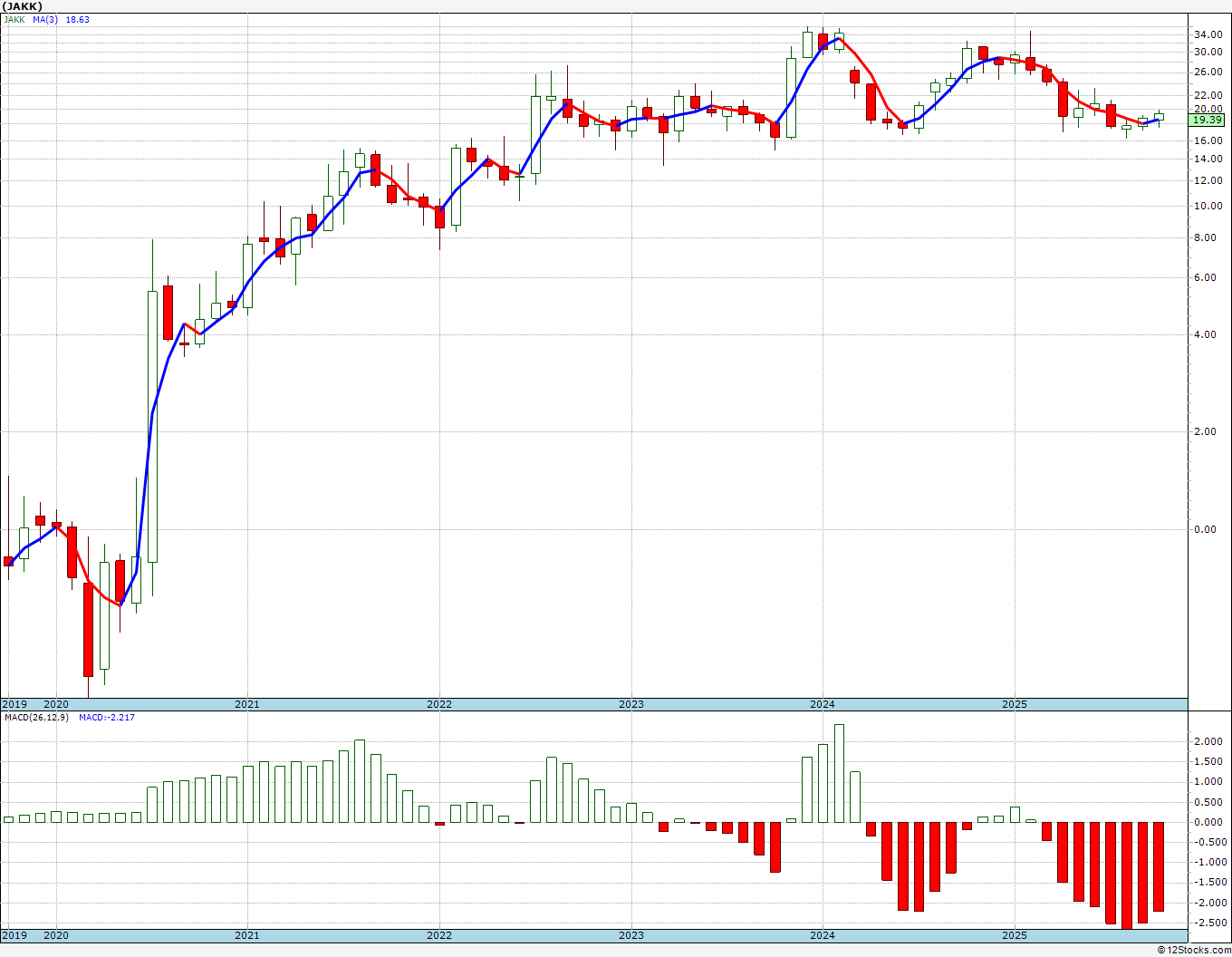
Task: Click the tallest green MACD histogram bar
Action: [x=839, y=773]
